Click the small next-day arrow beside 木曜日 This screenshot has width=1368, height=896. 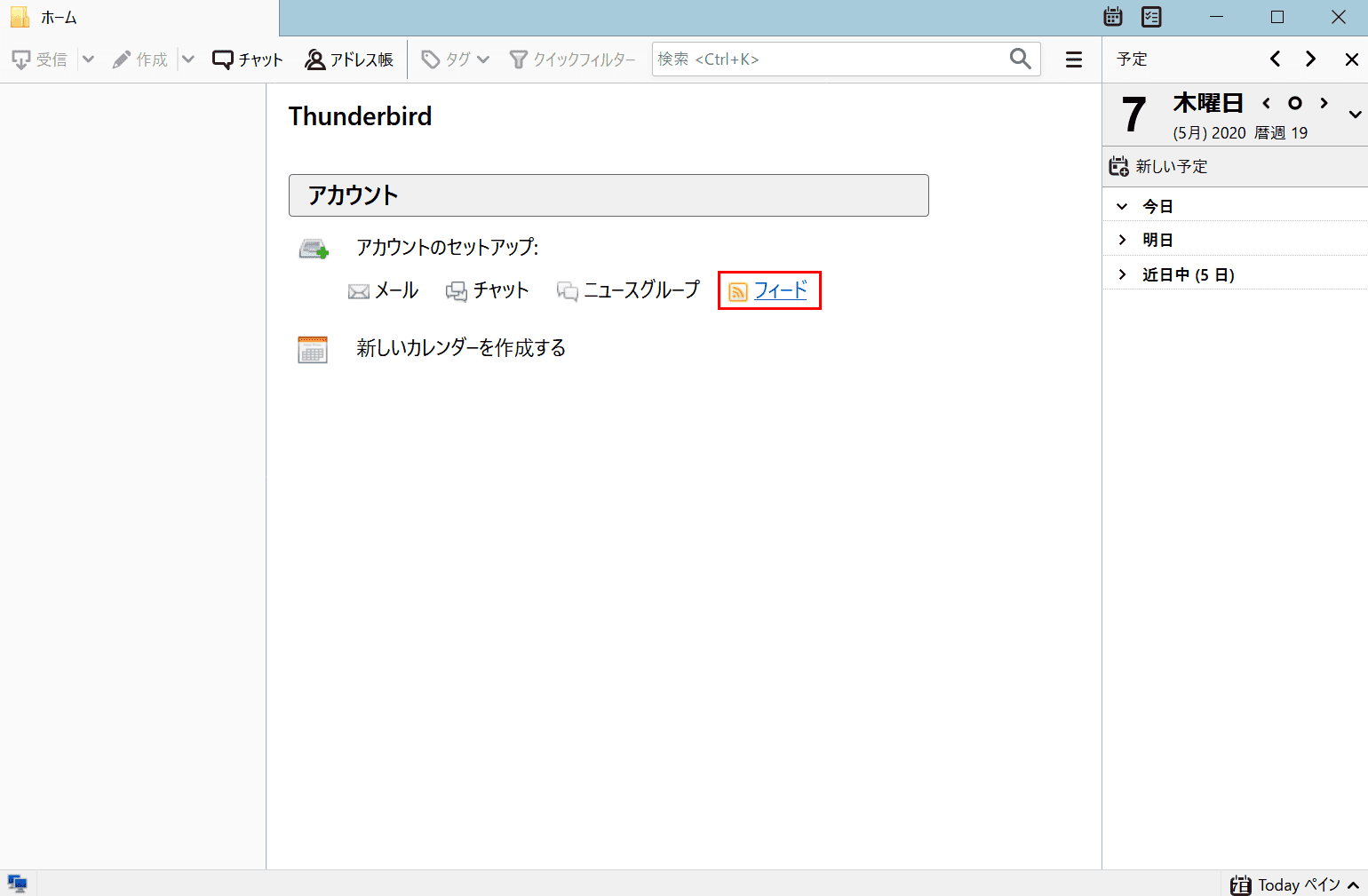click(1324, 103)
